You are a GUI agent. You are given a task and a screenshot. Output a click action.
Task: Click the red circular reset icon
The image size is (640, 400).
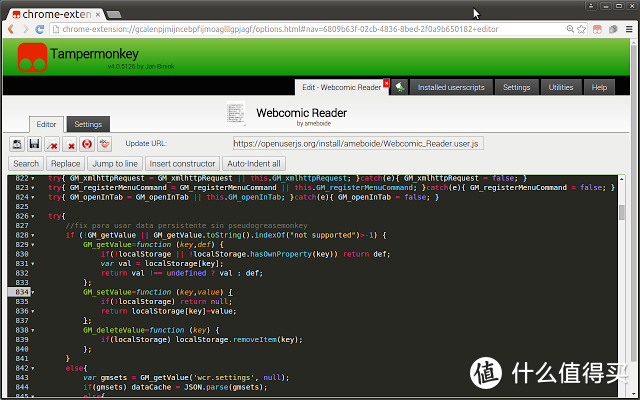[x=87, y=144]
